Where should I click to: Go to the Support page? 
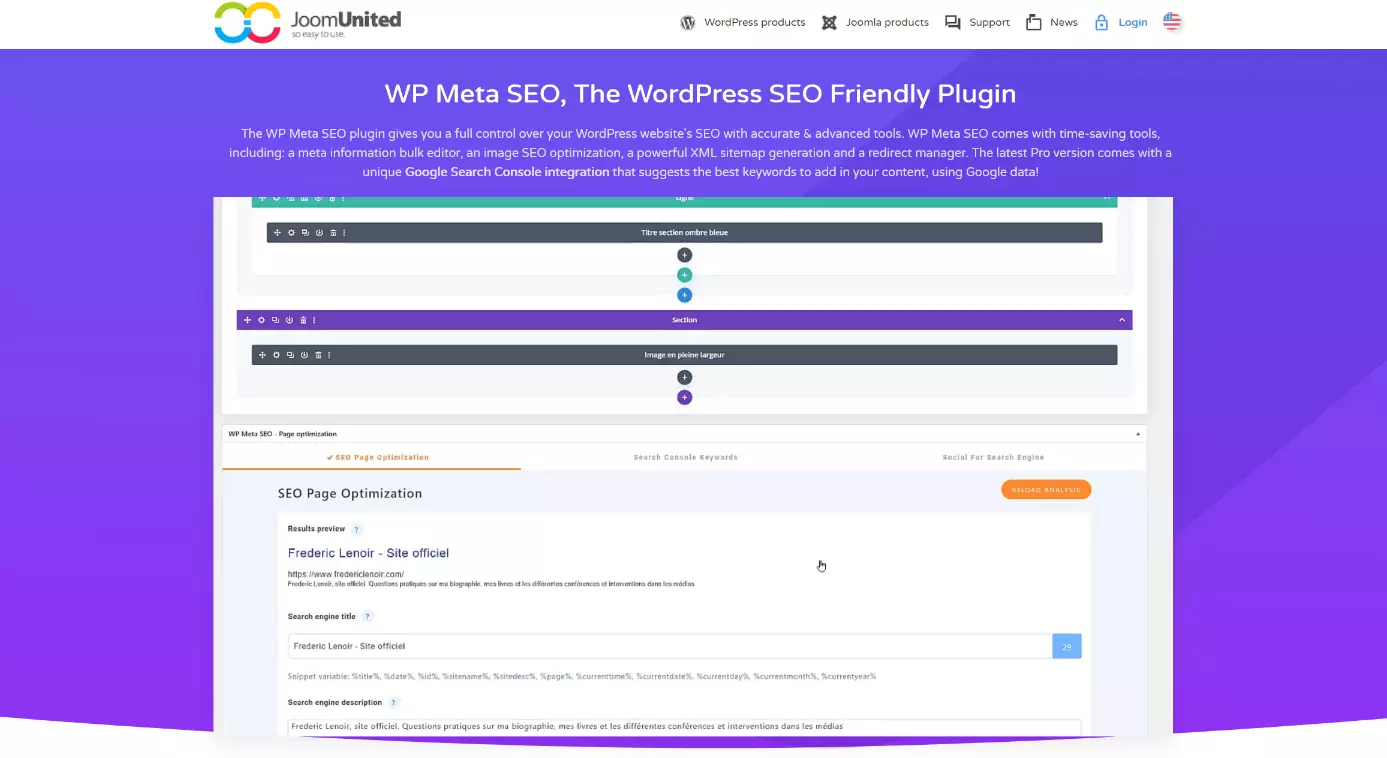[978, 22]
